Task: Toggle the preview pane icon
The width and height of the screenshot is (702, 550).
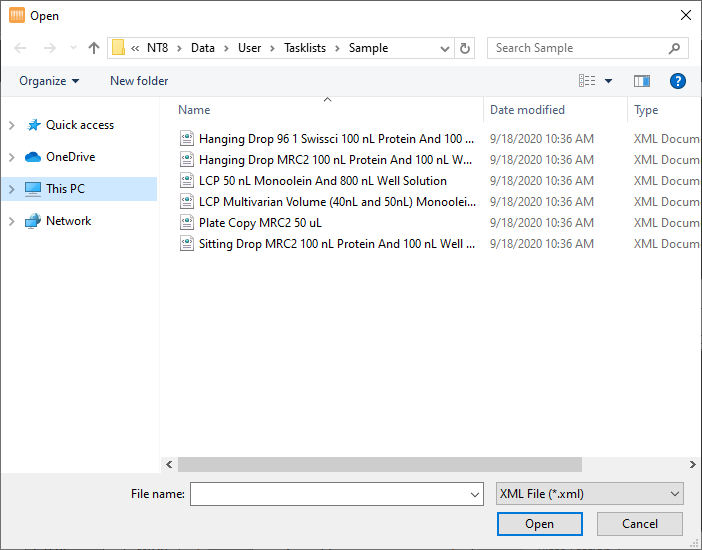Action: (x=642, y=81)
